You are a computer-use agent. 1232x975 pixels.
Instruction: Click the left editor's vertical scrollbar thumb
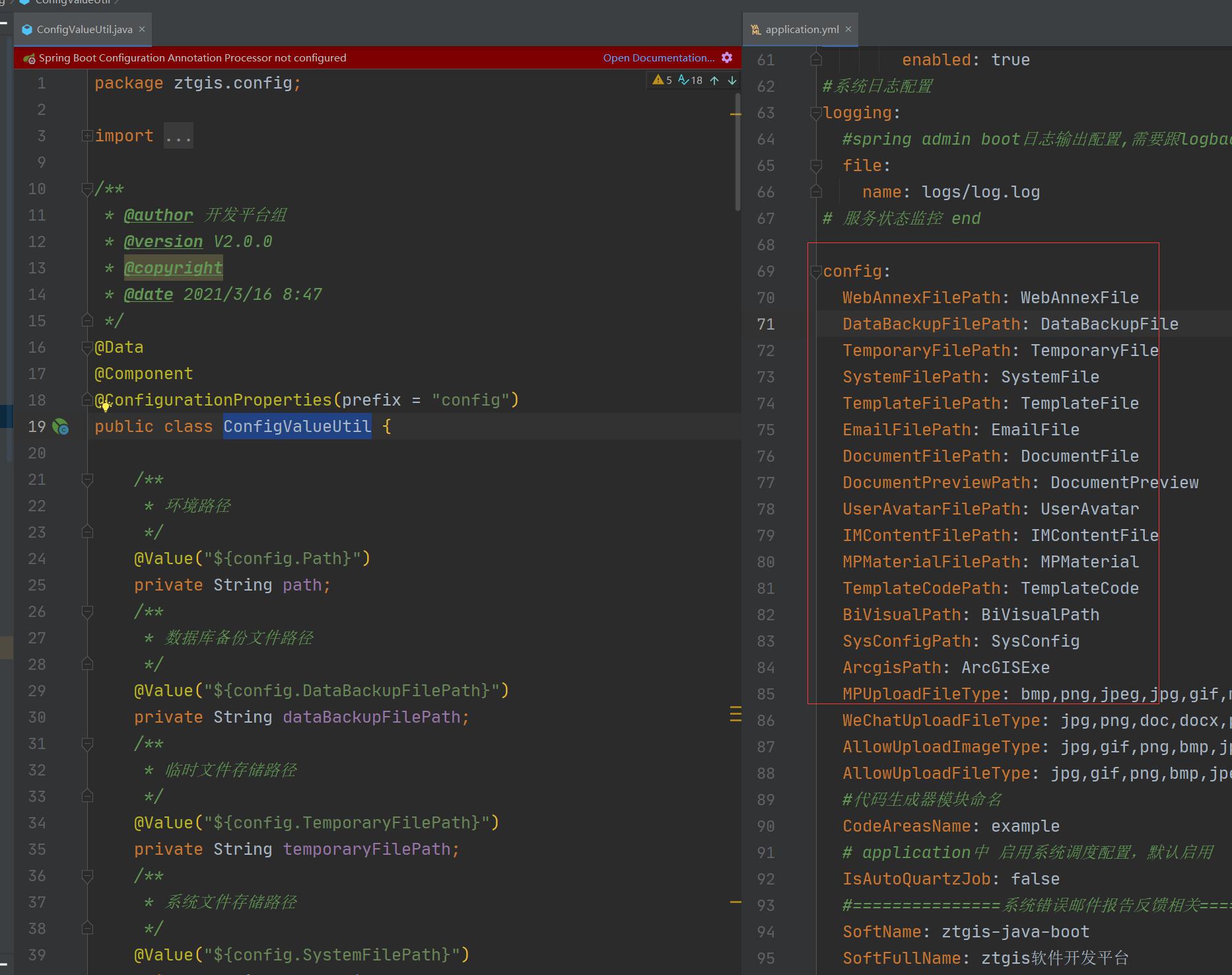tap(737, 152)
